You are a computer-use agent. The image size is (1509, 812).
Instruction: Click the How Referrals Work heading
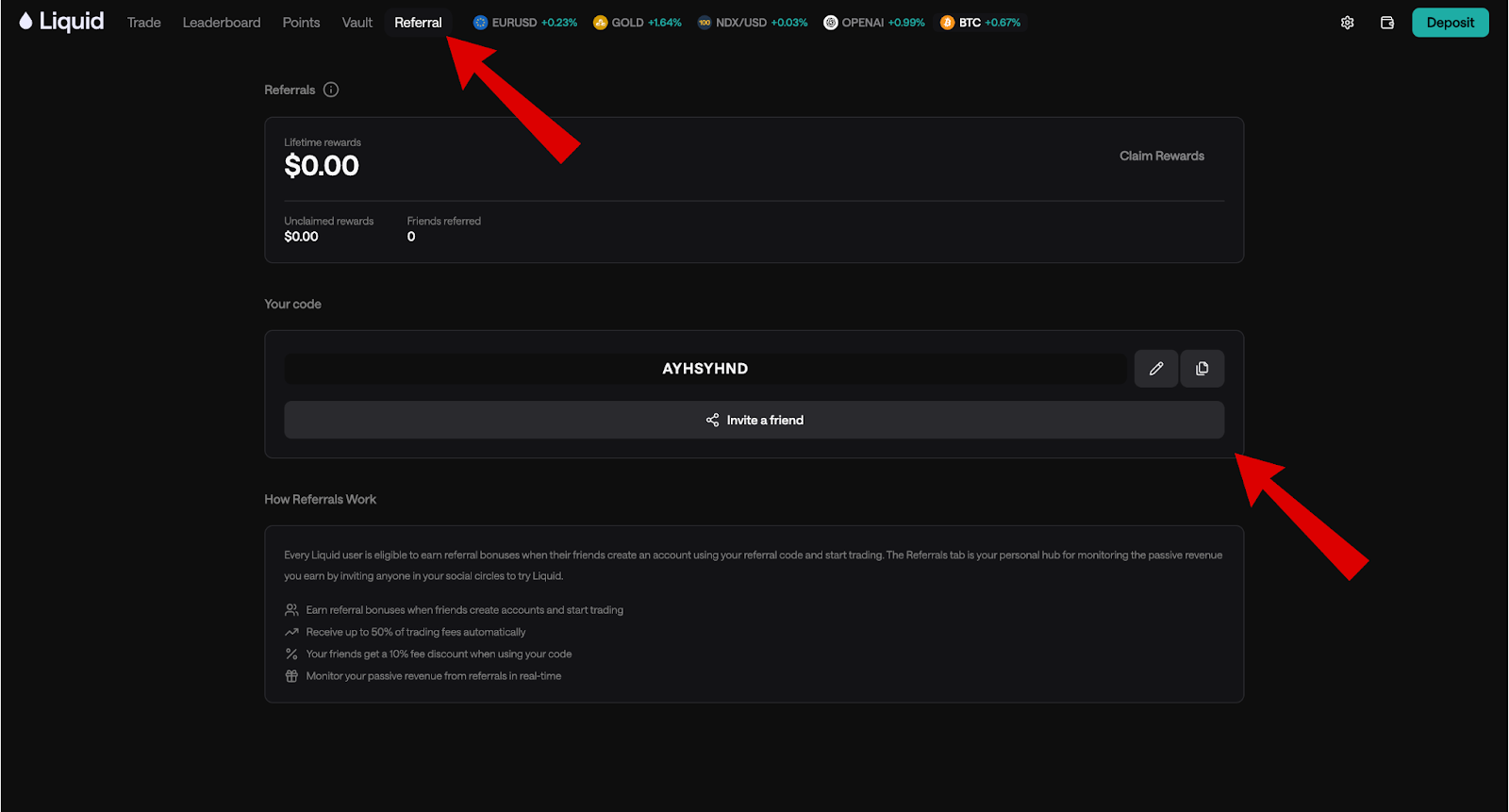coord(321,499)
